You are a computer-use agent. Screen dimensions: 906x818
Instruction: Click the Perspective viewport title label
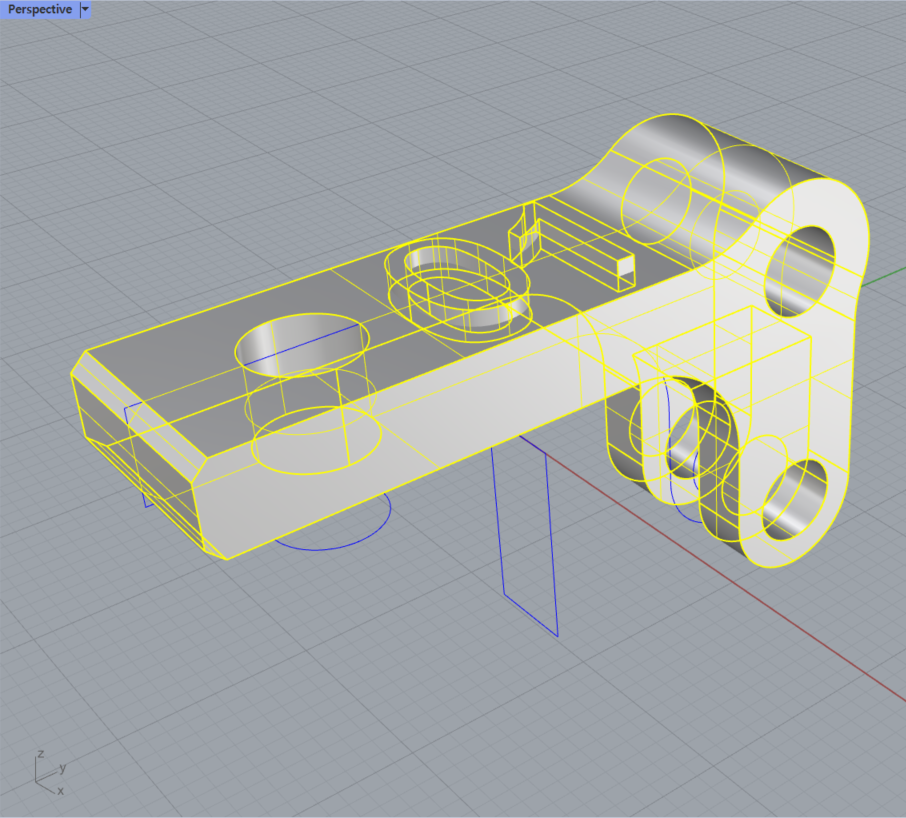[x=40, y=9]
